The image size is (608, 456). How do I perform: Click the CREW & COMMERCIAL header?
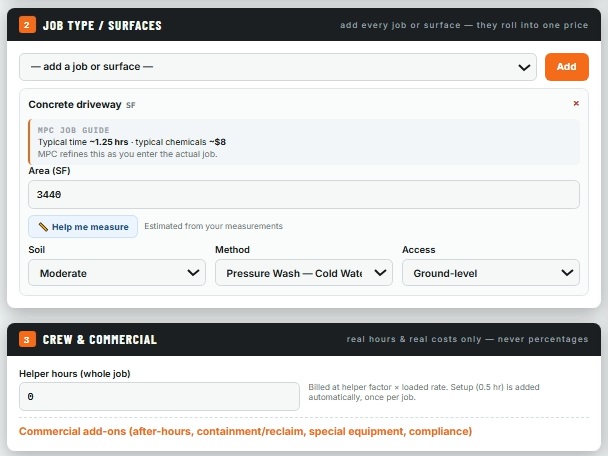[x=100, y=340]
